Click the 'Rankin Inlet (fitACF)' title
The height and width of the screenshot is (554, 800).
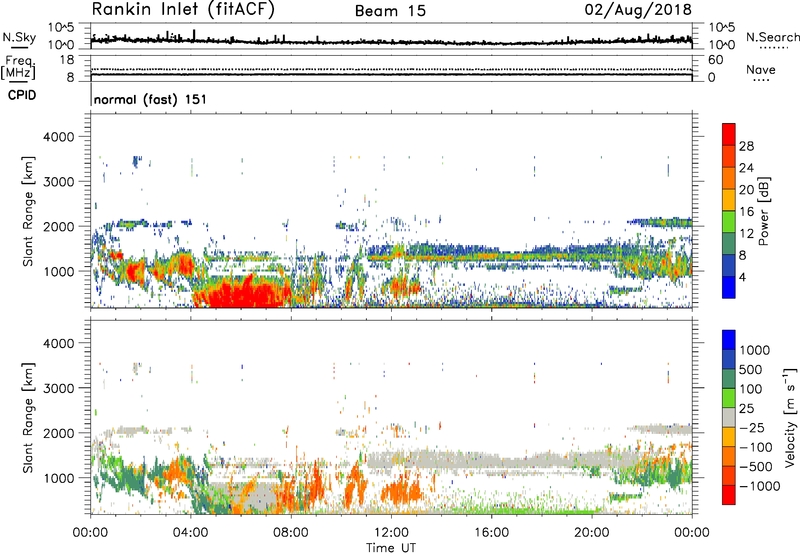tap(183, 10)
